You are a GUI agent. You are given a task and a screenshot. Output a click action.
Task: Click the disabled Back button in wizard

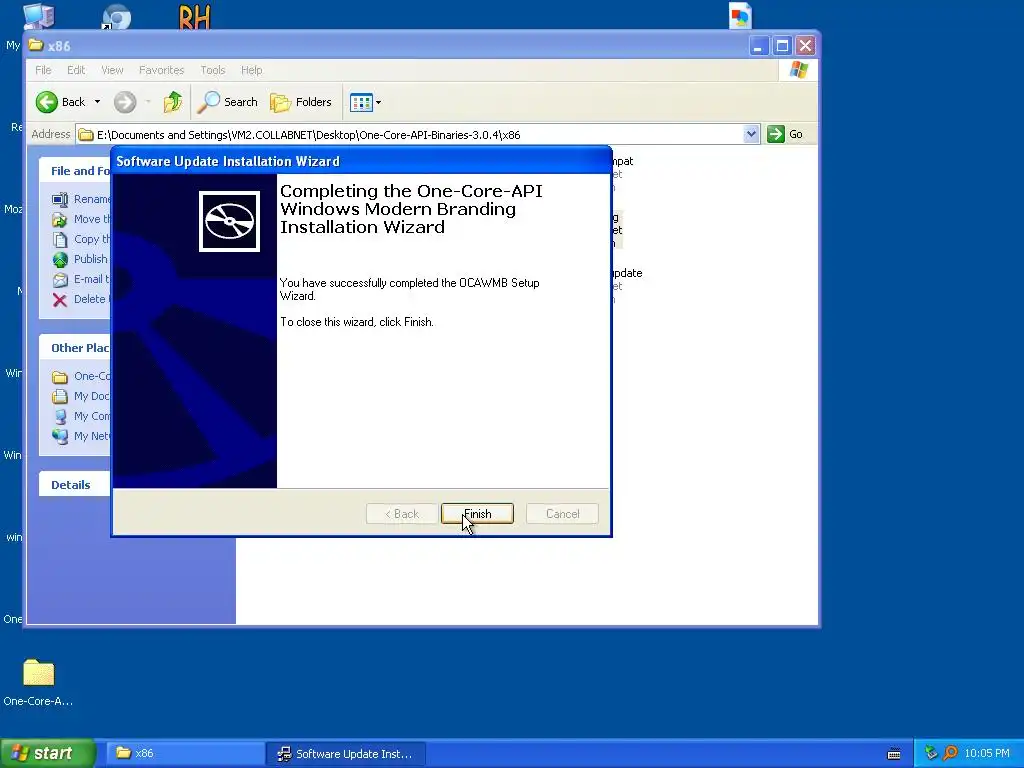click(402, 514)
